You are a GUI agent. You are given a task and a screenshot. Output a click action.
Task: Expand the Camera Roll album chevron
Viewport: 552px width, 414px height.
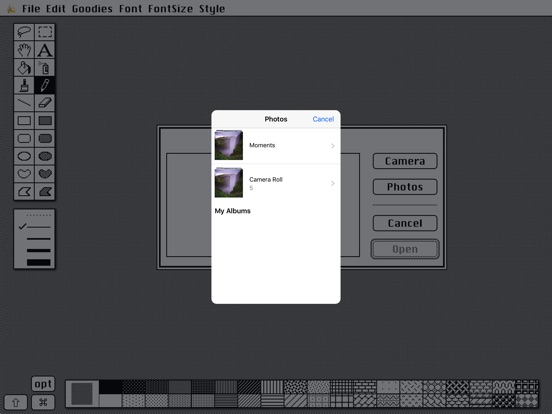tap(332, 183)
